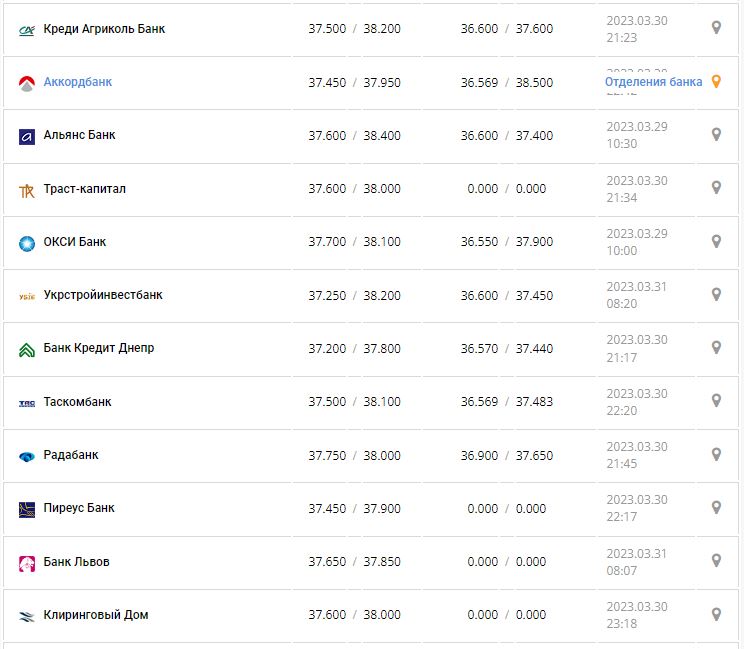744x649 pixels.
Task: Click the Таскомбанк logo icon
Action: point(27,403)
